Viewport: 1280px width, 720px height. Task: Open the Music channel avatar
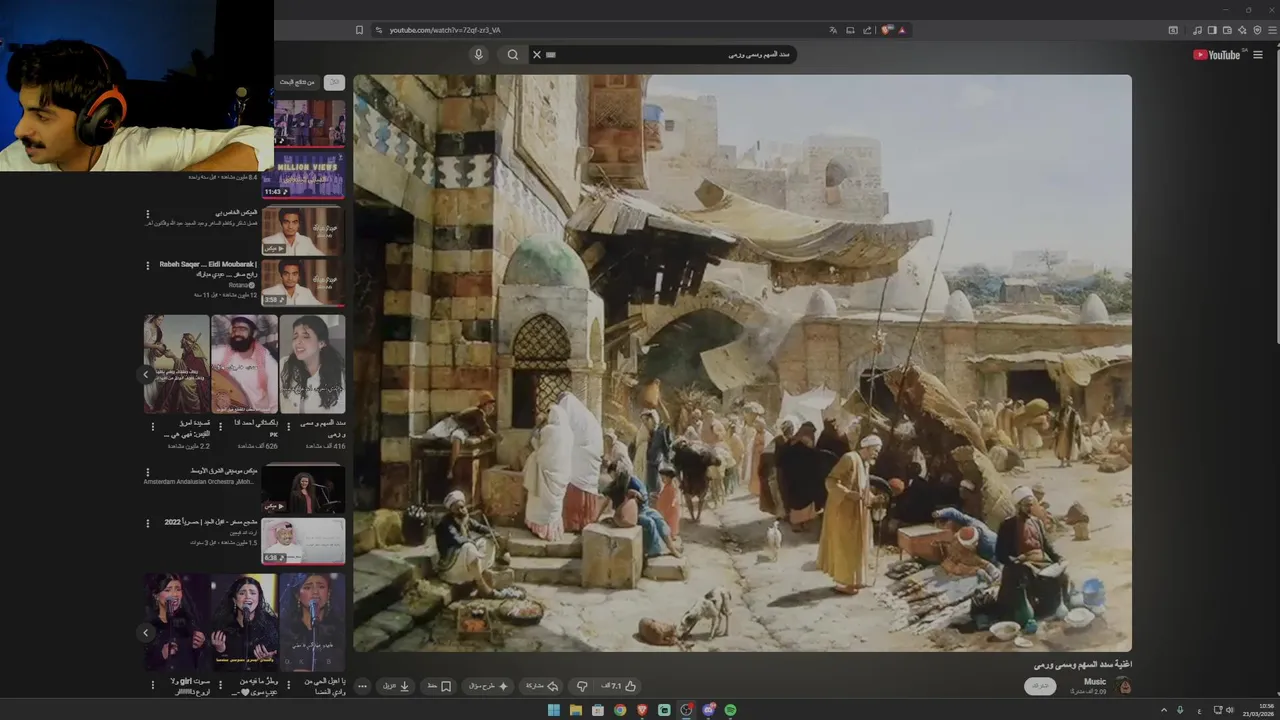[x=1124, y=686]
